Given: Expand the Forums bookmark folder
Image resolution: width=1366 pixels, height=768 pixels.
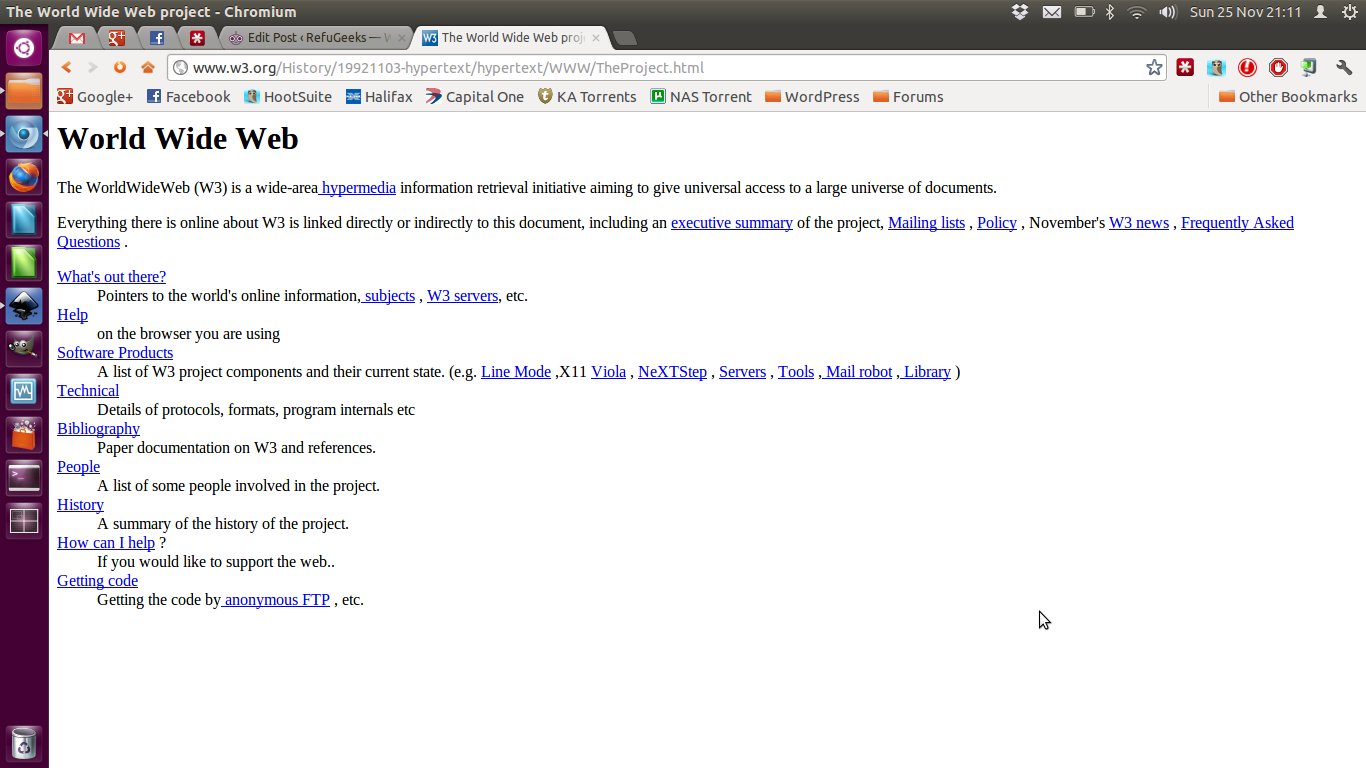Looking at the screenshot, I should (908, 97).
